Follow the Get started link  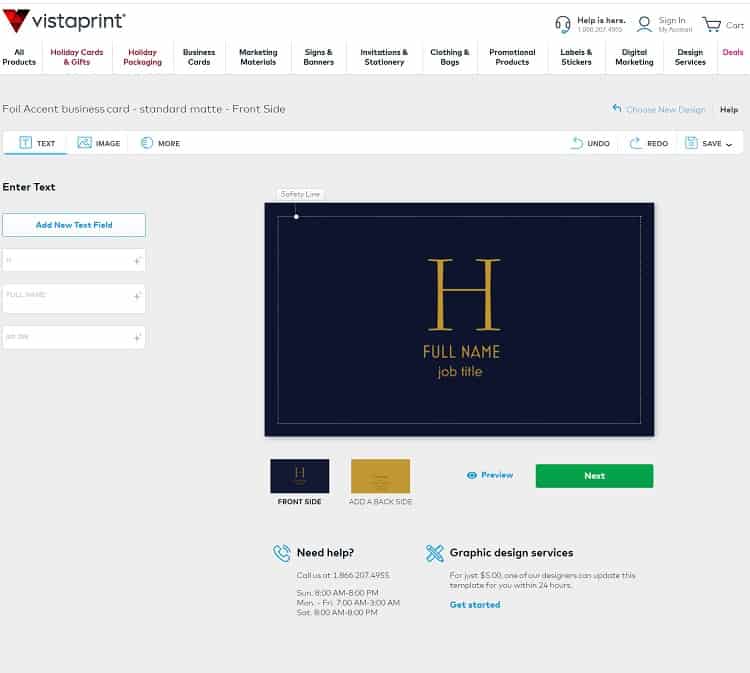point(475,605)
